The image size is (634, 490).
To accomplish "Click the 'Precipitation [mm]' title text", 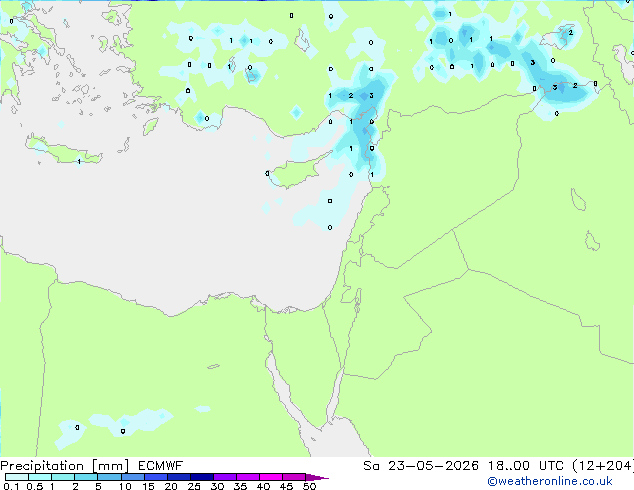I will pos(65,466).
